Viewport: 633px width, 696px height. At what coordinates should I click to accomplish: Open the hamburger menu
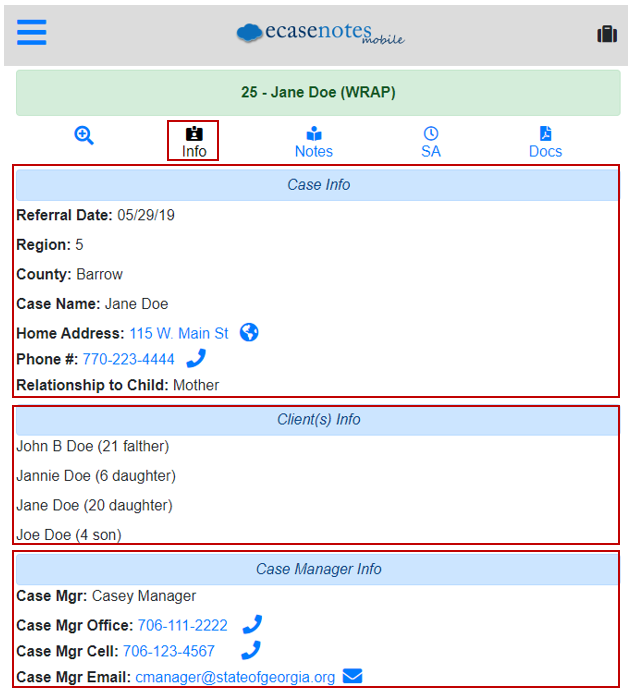(32, 32)
